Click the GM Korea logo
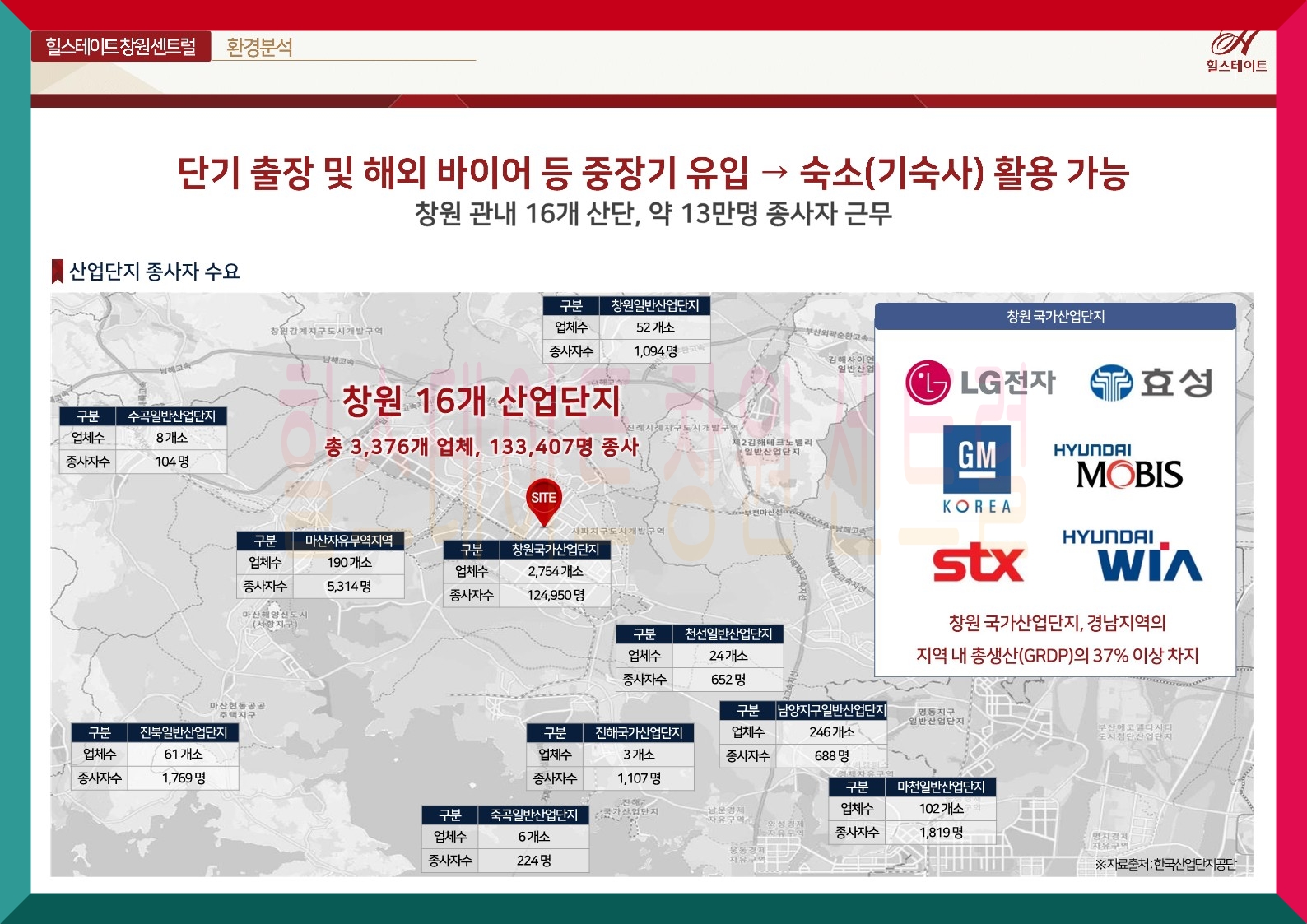 [977, 469]
